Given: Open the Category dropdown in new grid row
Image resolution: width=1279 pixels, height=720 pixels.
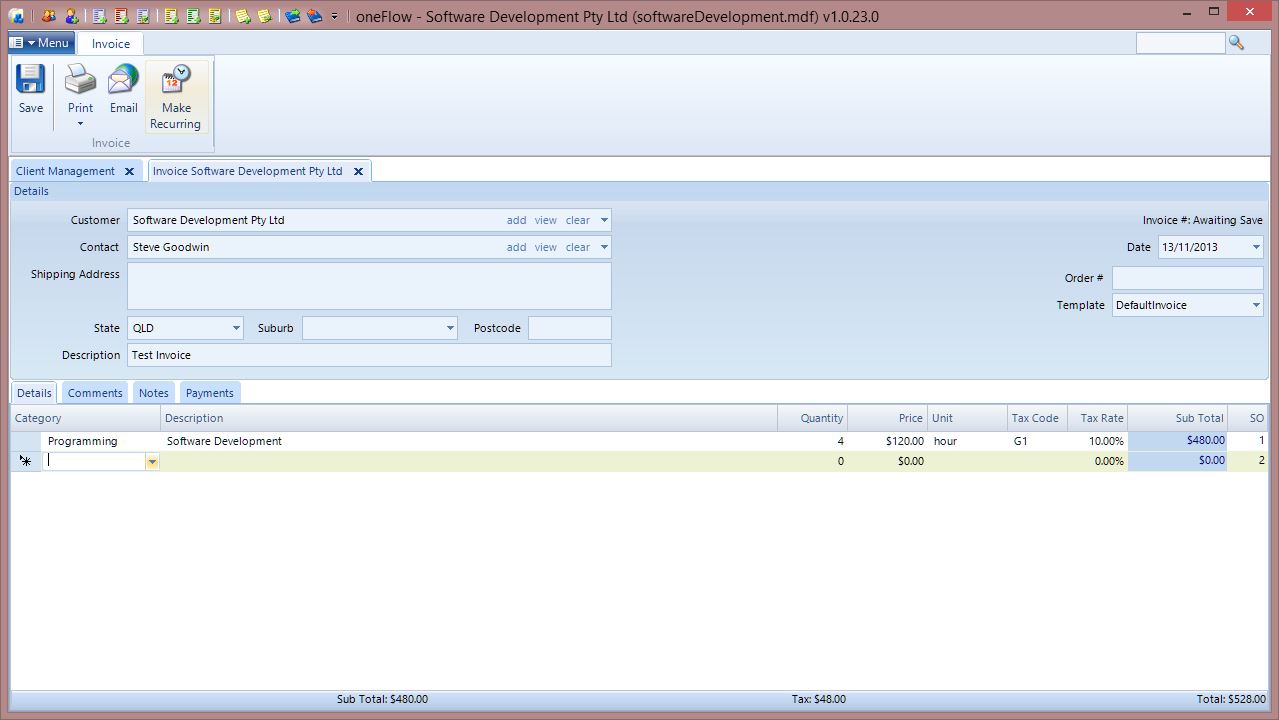Looking at the screenshot, I should [x=152, y=461].
